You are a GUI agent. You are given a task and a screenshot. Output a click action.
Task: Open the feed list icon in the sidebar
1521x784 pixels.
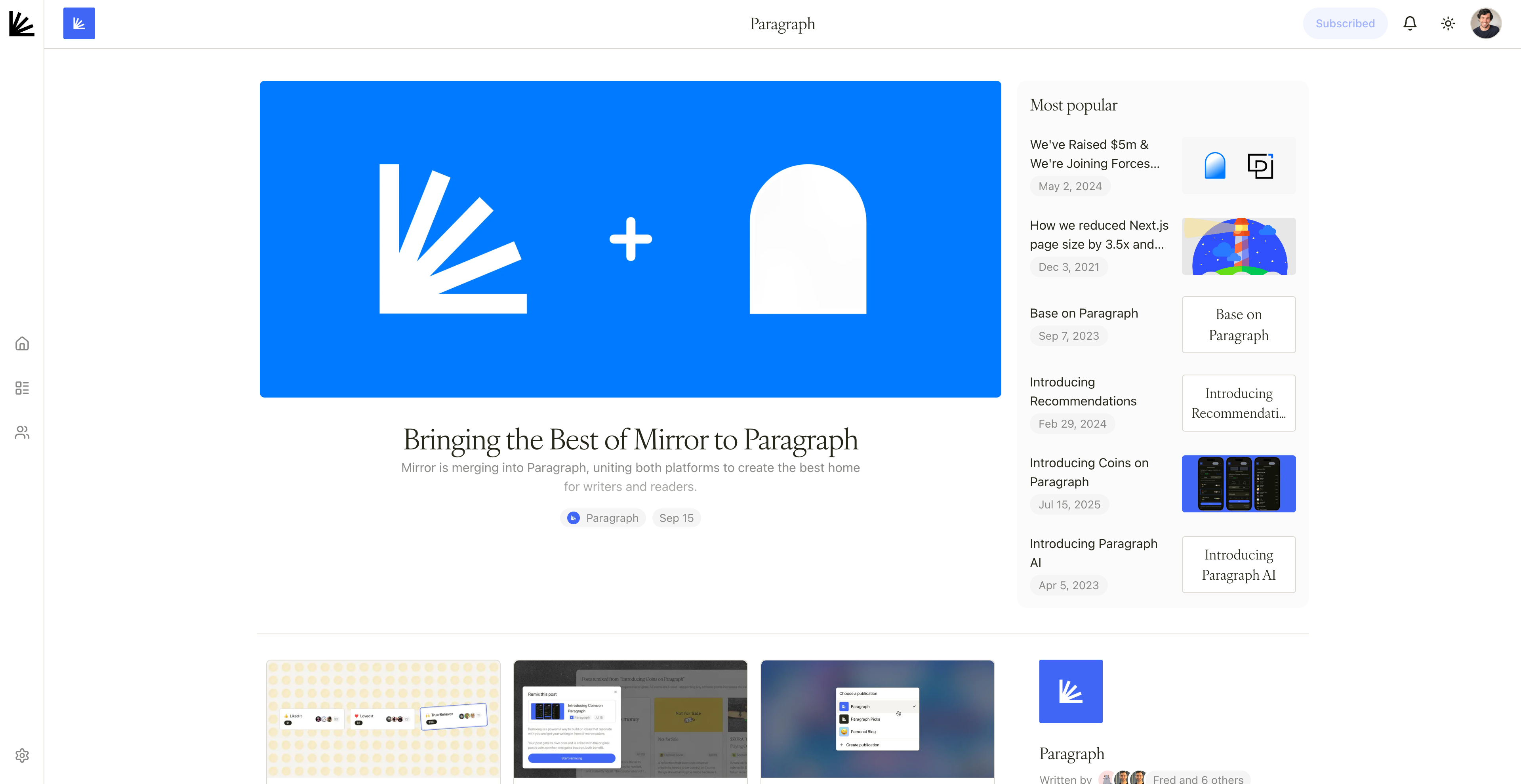(22, 388)
